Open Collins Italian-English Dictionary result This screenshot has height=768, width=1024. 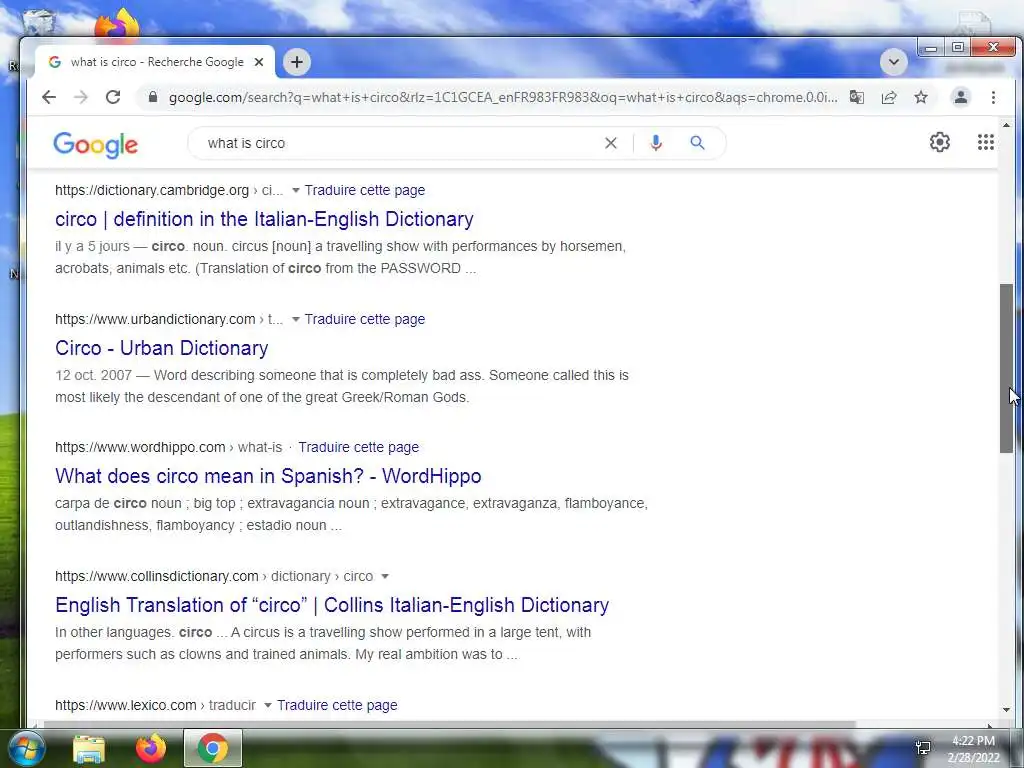tap(332, 605)
